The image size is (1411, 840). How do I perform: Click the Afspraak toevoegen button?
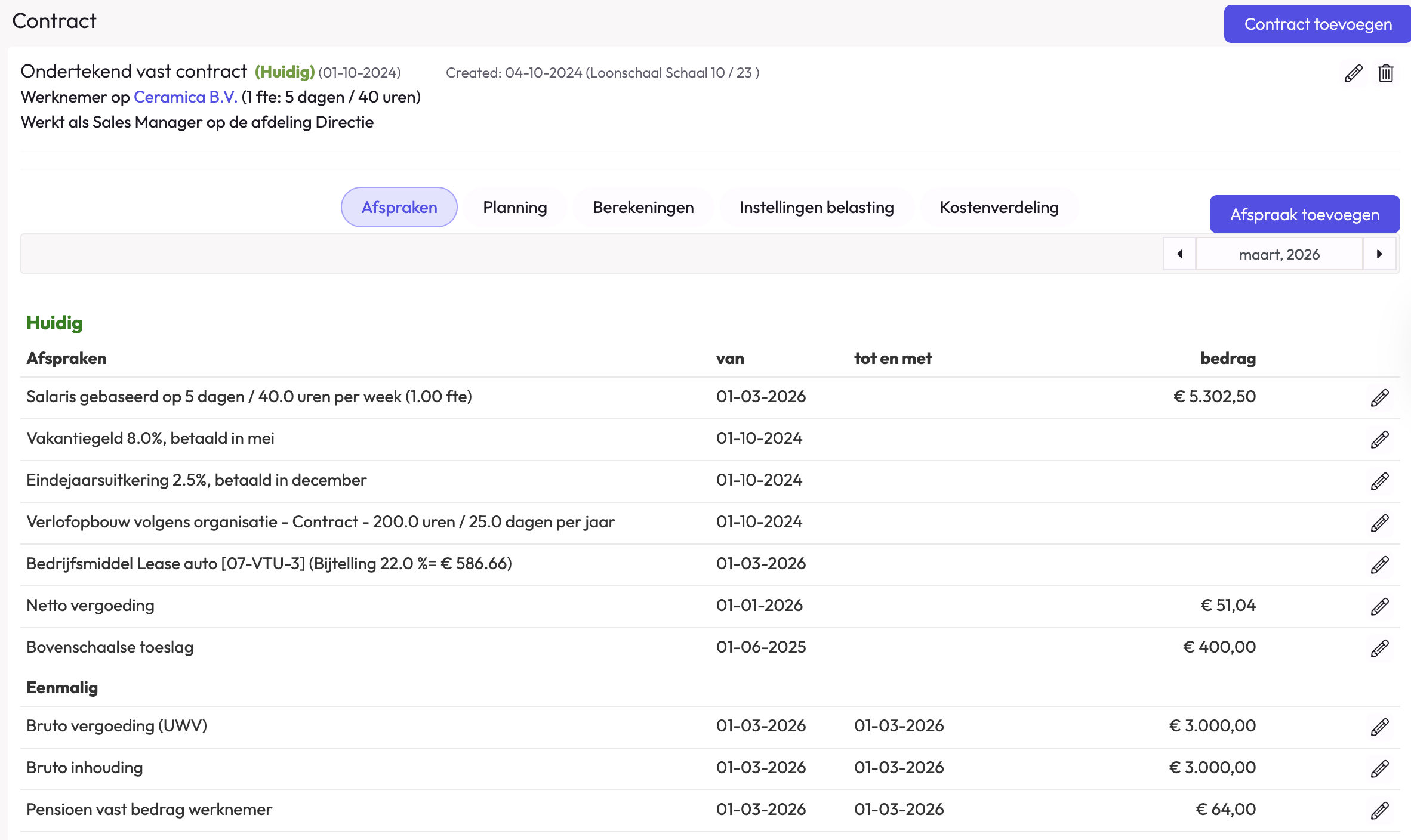coord(1304,214)
